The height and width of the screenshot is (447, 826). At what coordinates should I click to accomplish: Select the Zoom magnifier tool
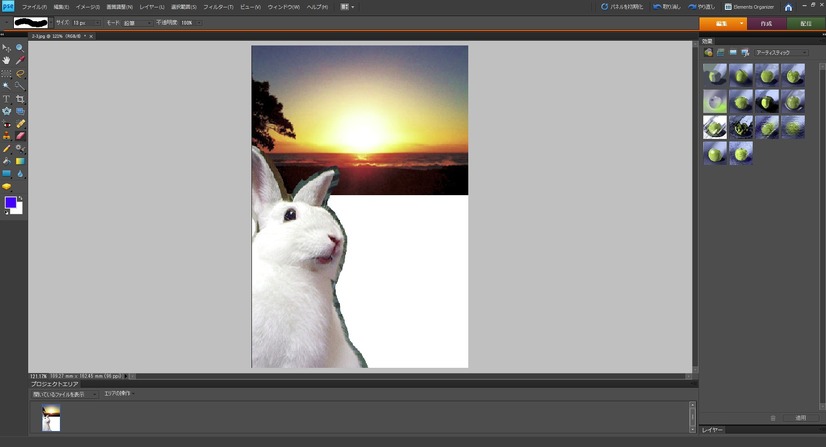pyautogui.click(x=20, y=48)
